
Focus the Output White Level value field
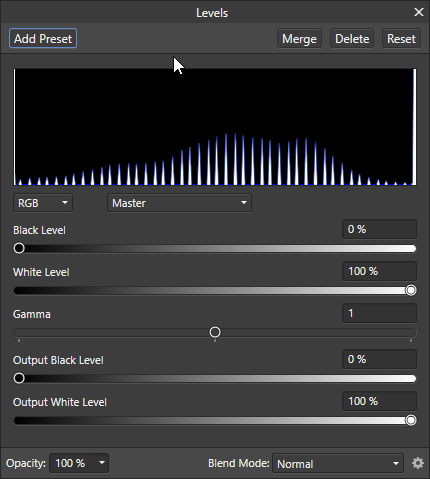(x=379, y=401)
